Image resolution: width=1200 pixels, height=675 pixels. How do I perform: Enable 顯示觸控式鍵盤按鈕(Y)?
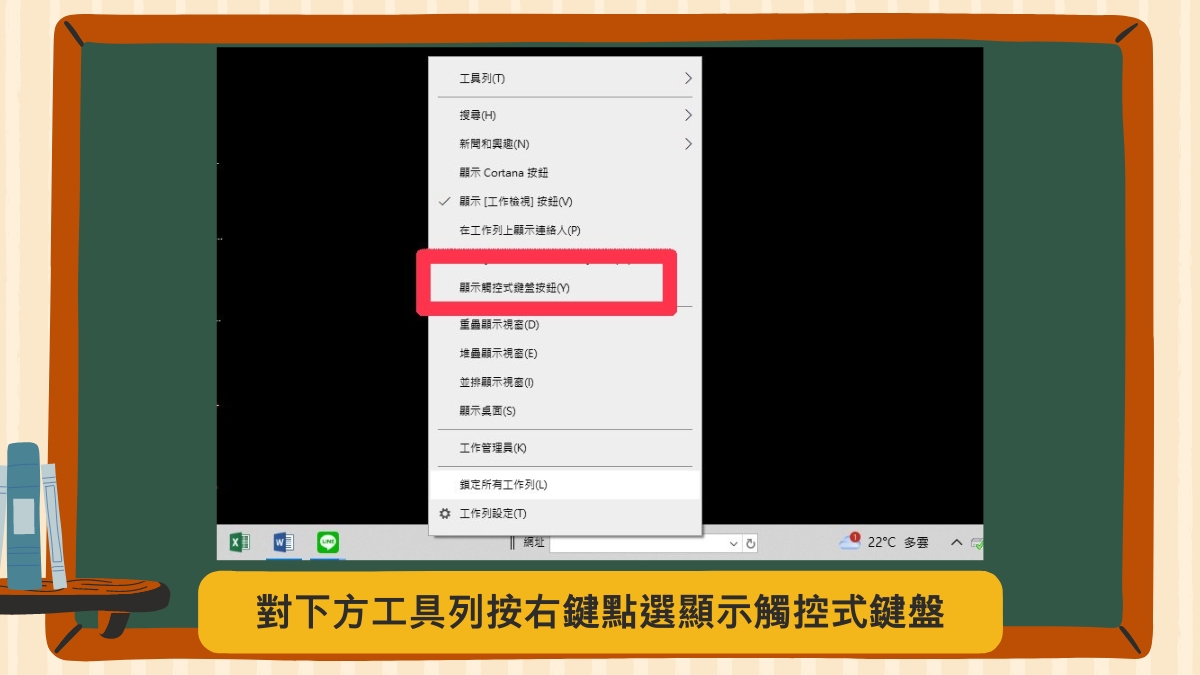tap(565, 287)
